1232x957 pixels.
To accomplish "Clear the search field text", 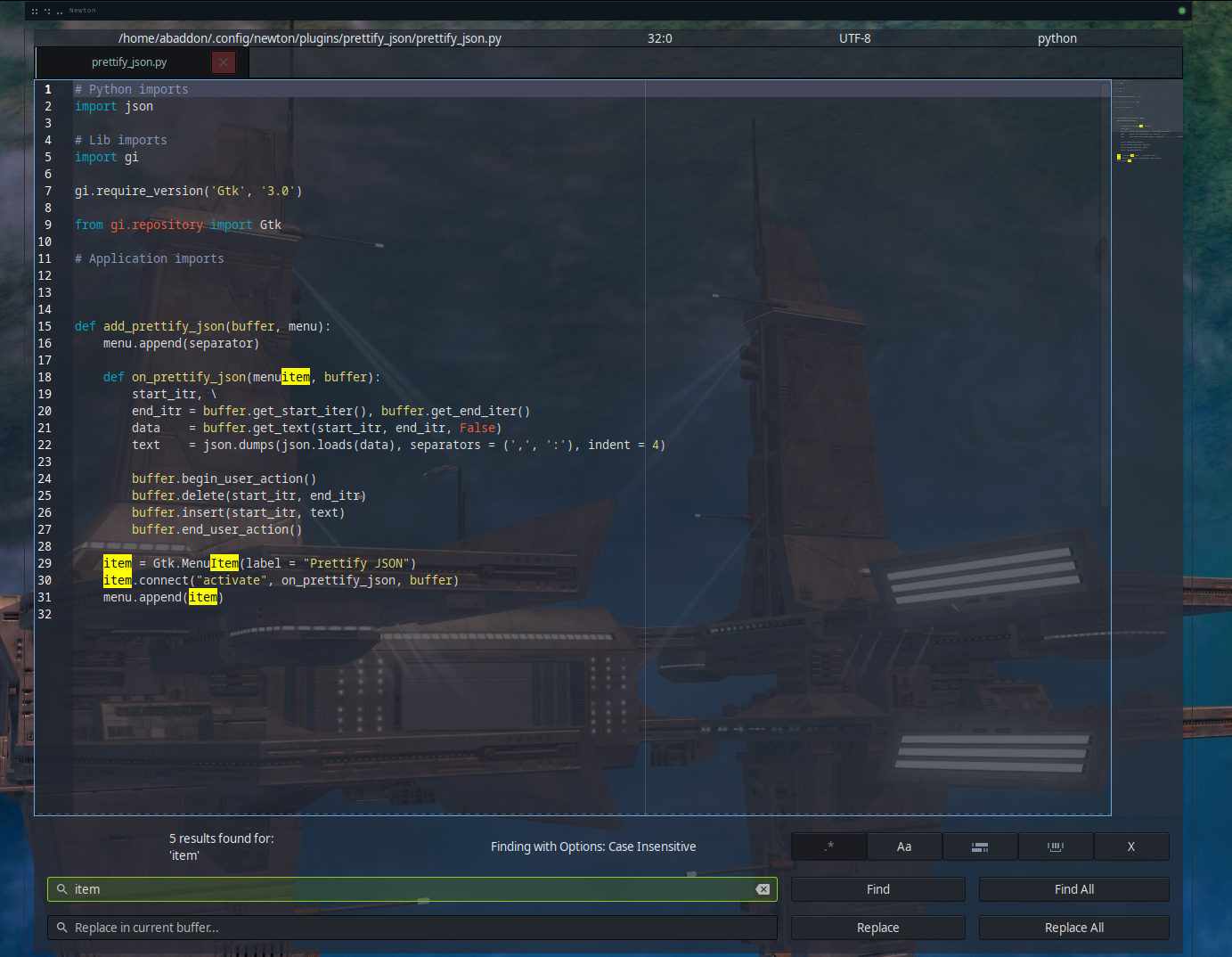I will click(x=763, y=889).
